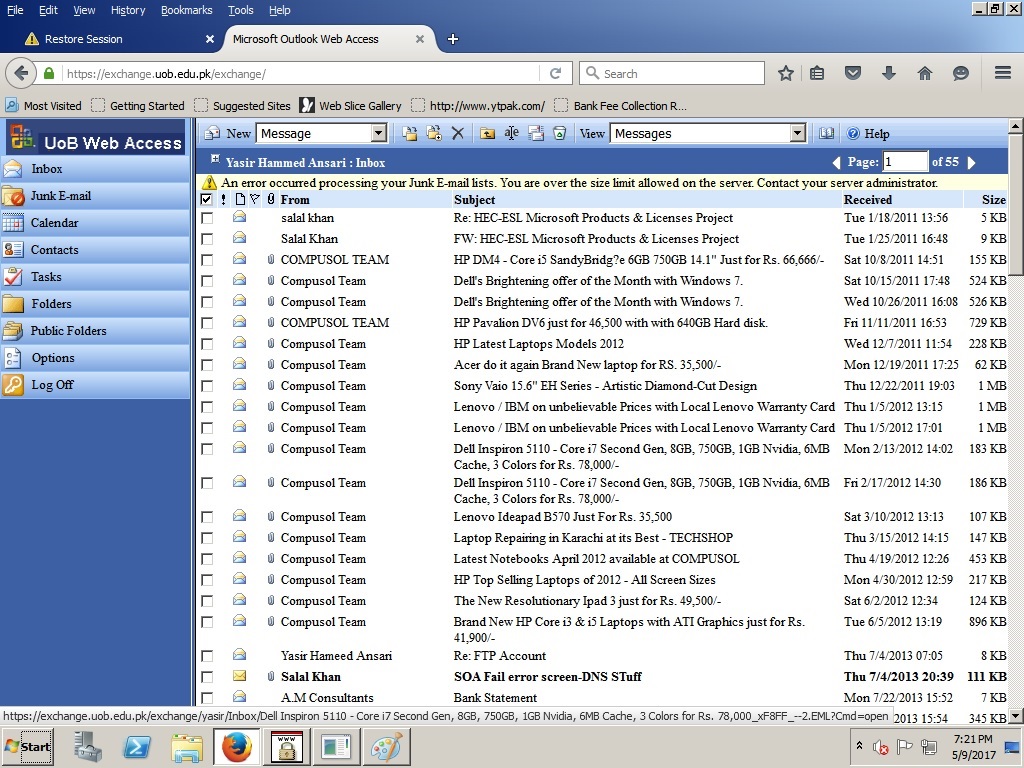
Task: Check the salal khan Re: HEC-ESL message
Action: click(207, 218)
